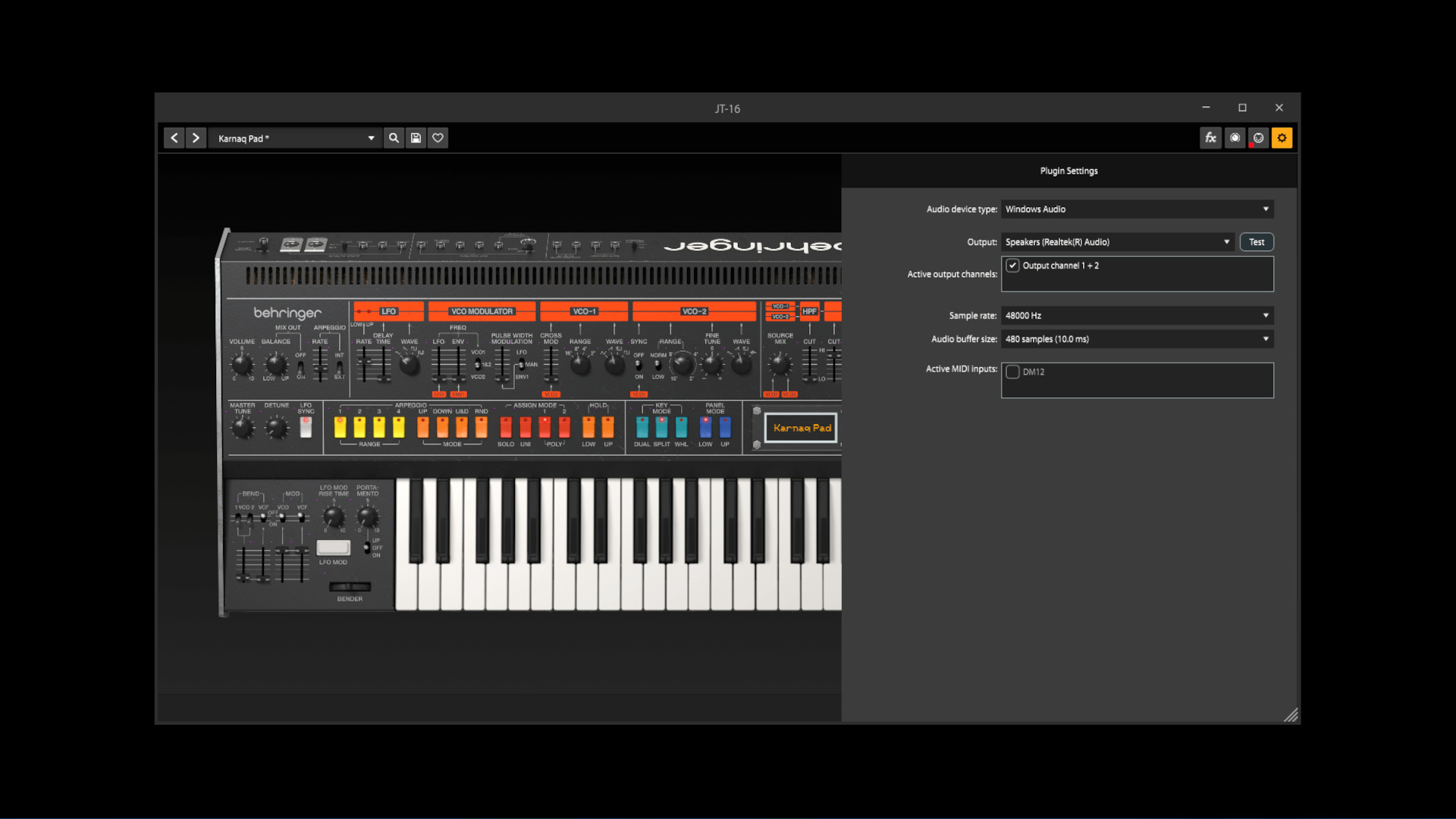Select arpeggio mode UP button
1456x819 pixels.
click(423, 427)
